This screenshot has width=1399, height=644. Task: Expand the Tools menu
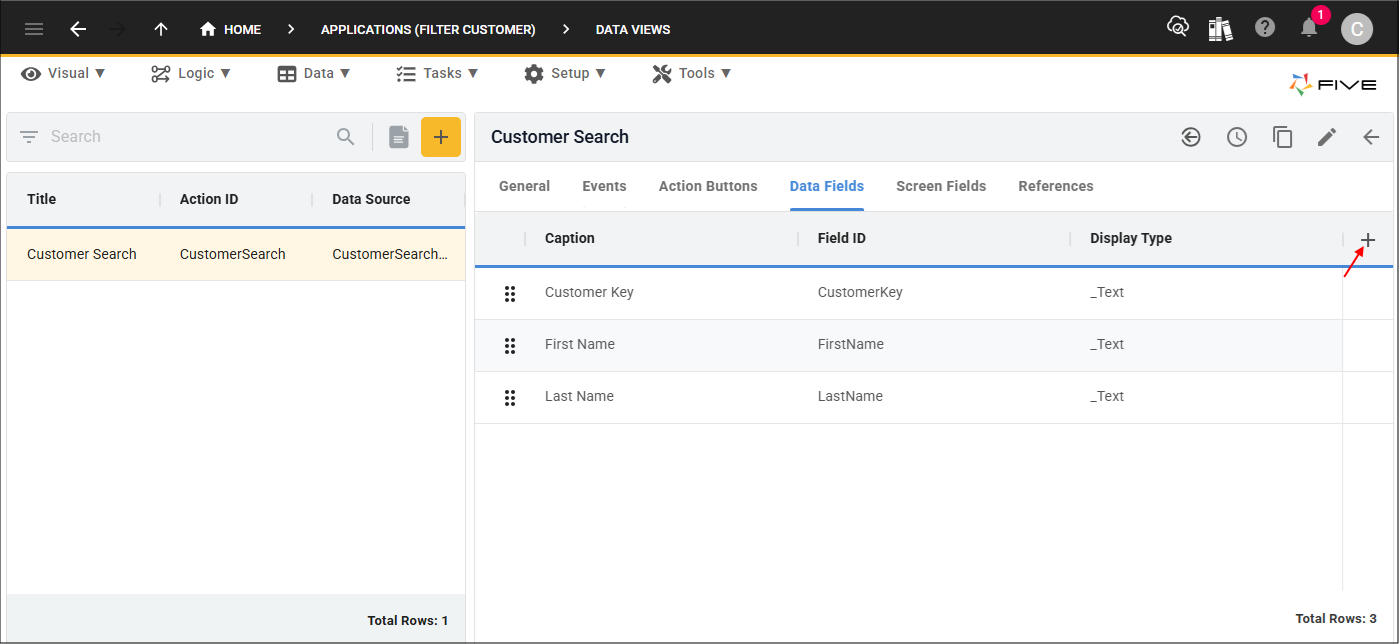tap(692, 73)
